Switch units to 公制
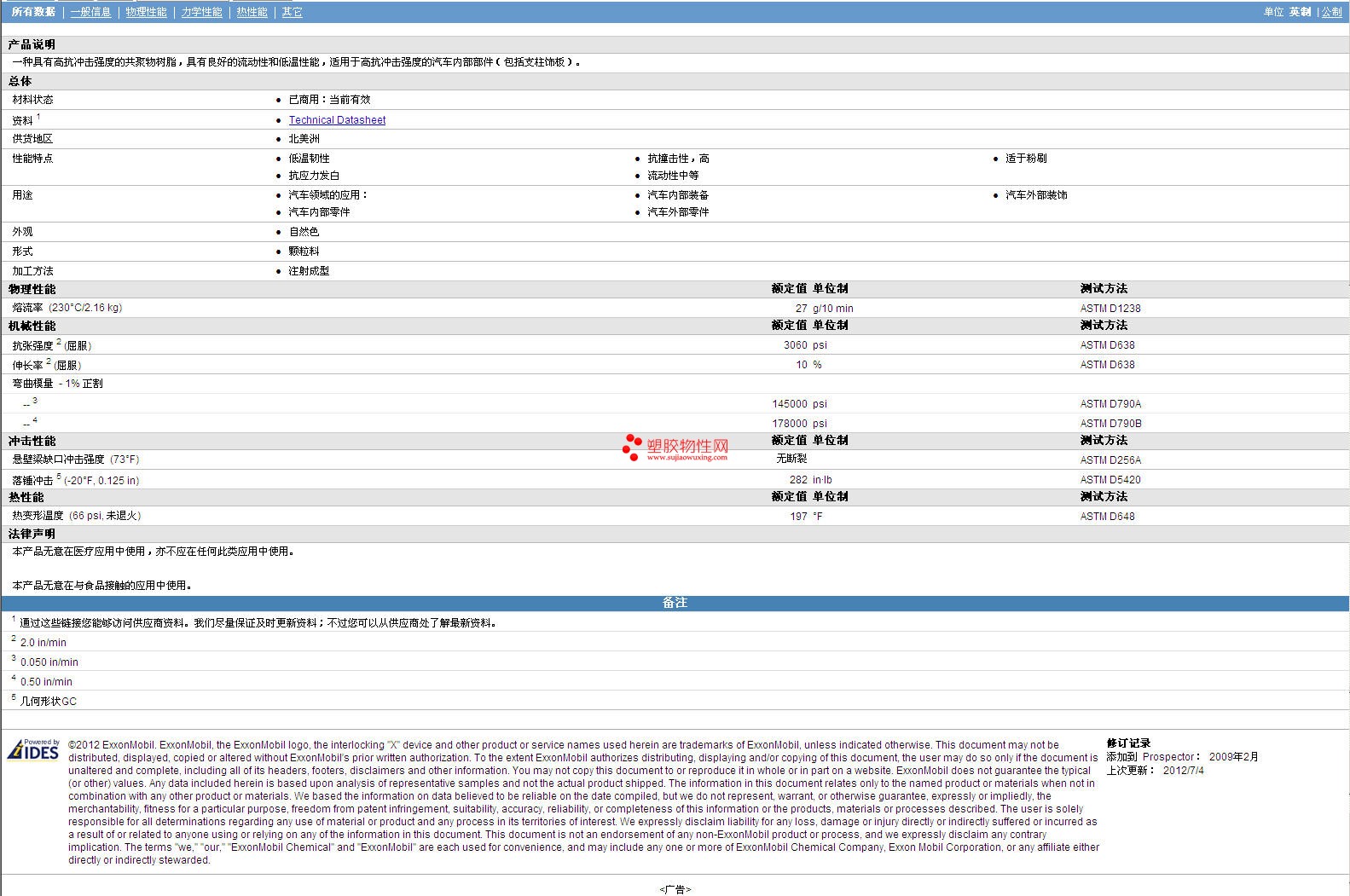The height and width of the screenshot is (896, 1350). (x=1331, y=12)
